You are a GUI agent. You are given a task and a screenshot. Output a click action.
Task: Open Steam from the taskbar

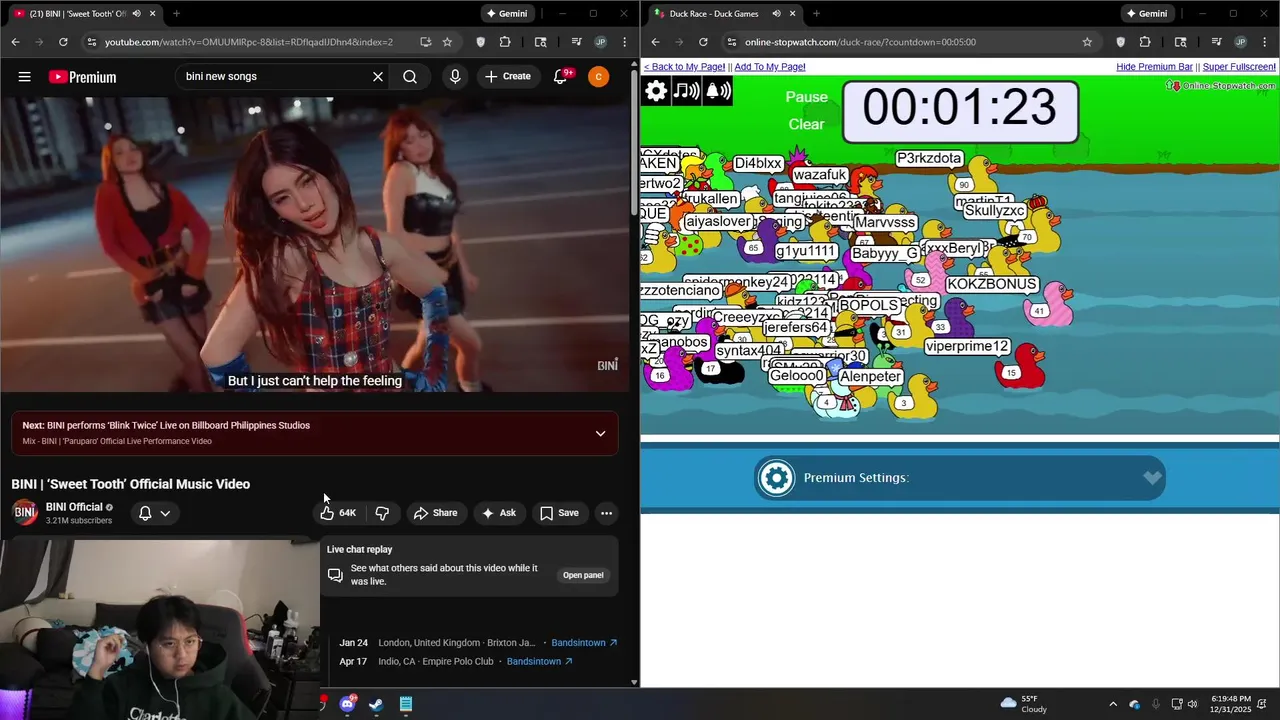pos(376,704)
